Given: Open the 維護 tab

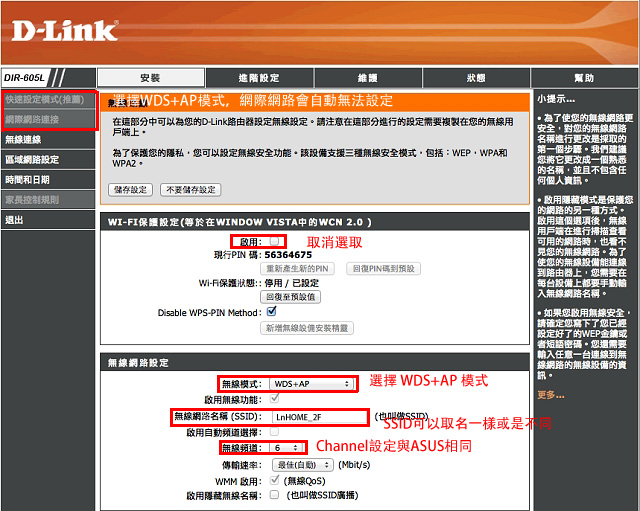Looking at the screenshot, I should pyautogui.click(x=368, y=78).
